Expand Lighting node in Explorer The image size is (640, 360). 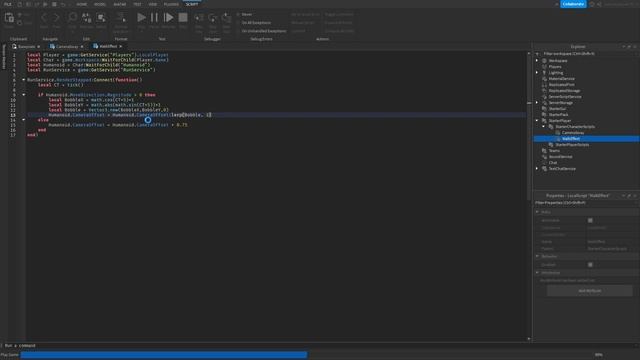(x=537, y=73)
